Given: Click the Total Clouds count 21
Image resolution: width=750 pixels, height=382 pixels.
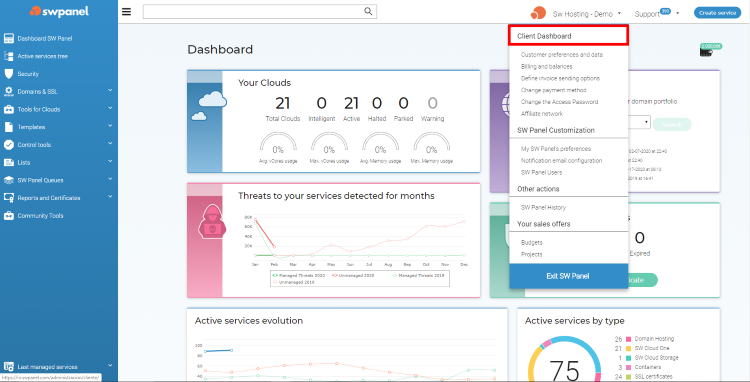Looking at the screenshot, I should click(283, 103).
